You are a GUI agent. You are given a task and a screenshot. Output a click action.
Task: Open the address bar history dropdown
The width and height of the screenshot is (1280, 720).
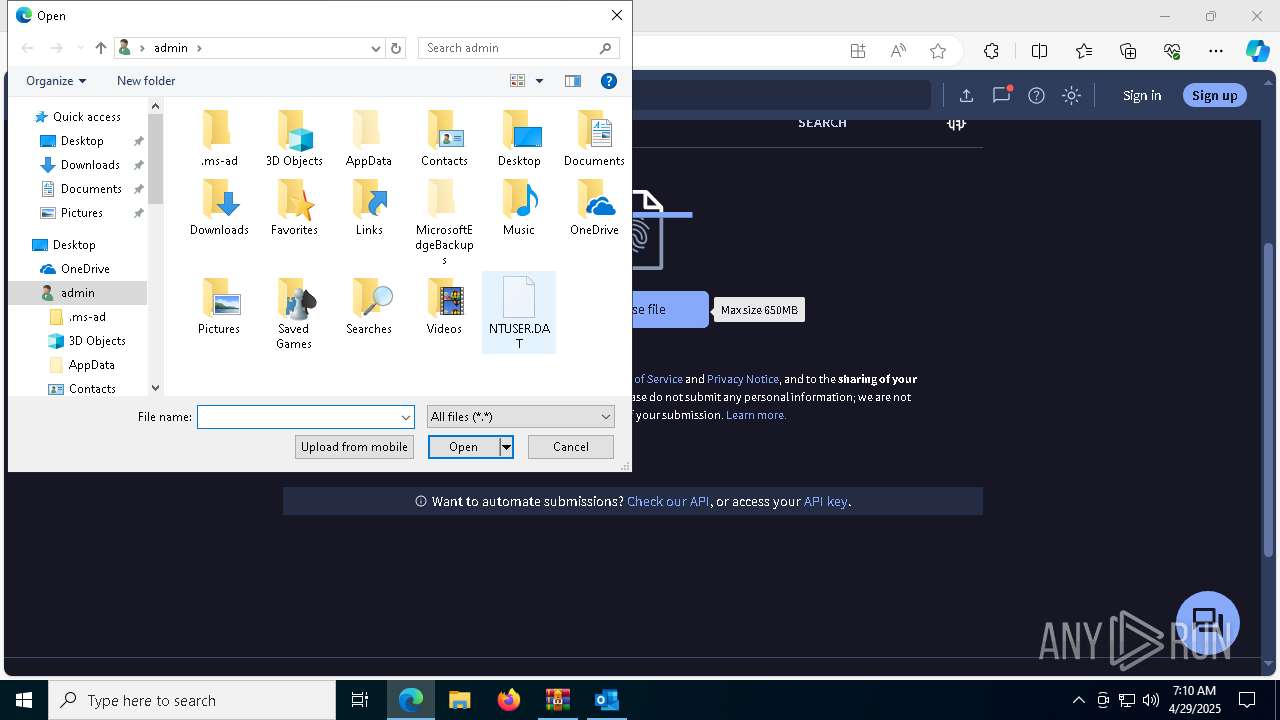point(376,48)
